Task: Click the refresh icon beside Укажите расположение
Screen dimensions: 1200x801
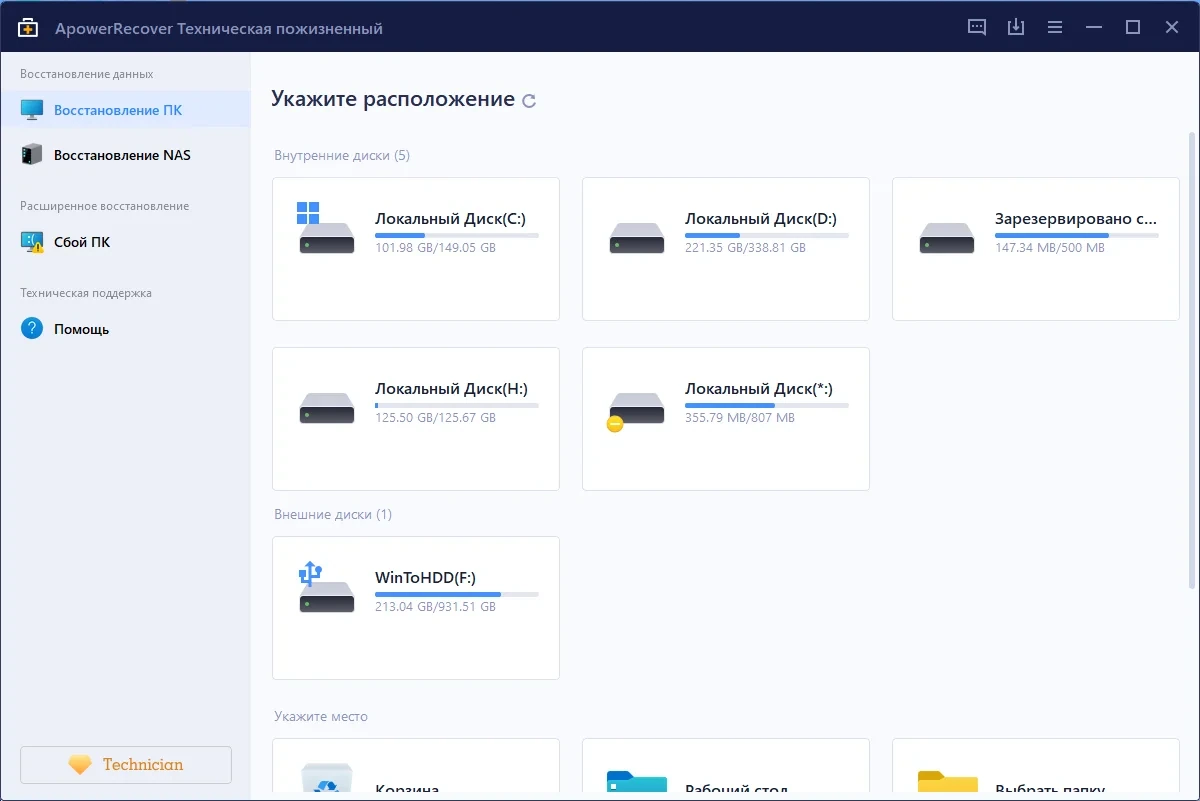Action: [x=529, y=100]
